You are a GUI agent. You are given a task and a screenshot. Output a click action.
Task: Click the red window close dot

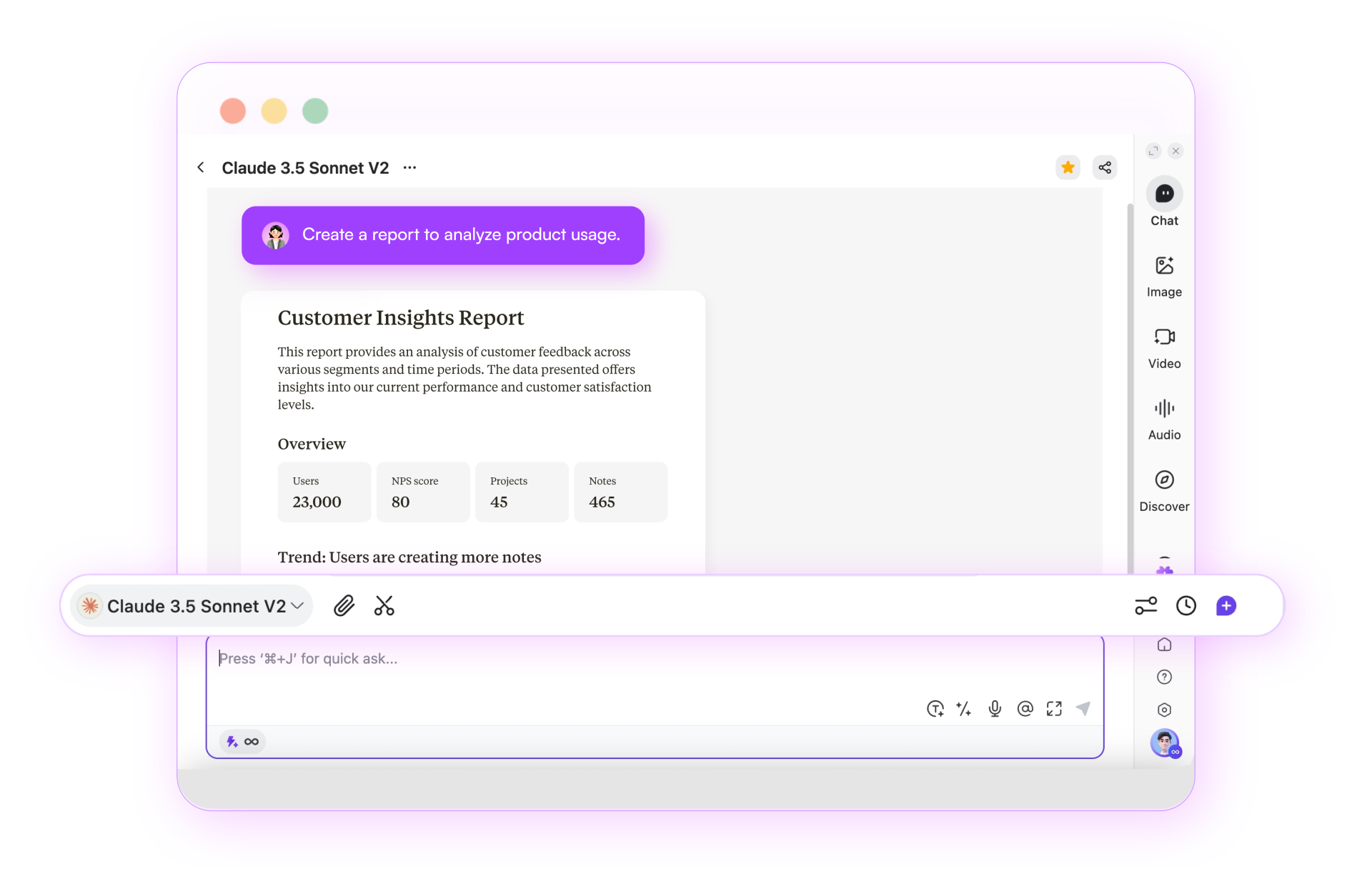click(x=233, y=111)
